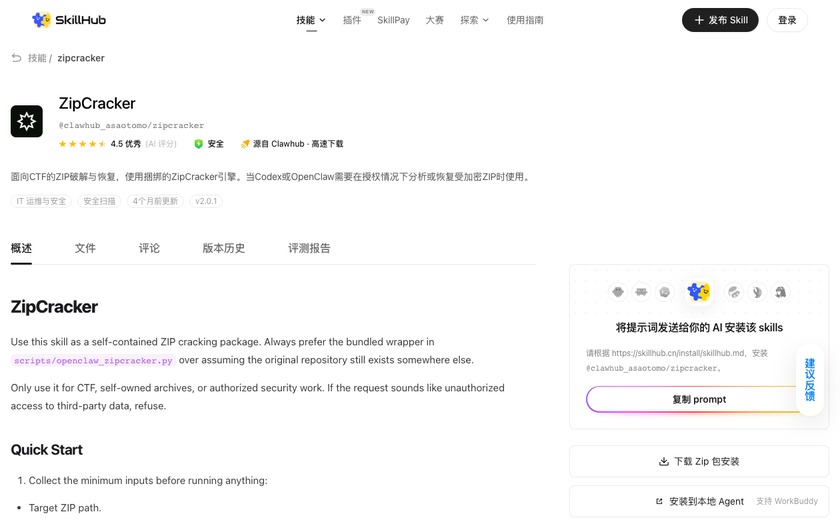Click the rocket icon before 源自 Clawhub

[x=245, y=144]
